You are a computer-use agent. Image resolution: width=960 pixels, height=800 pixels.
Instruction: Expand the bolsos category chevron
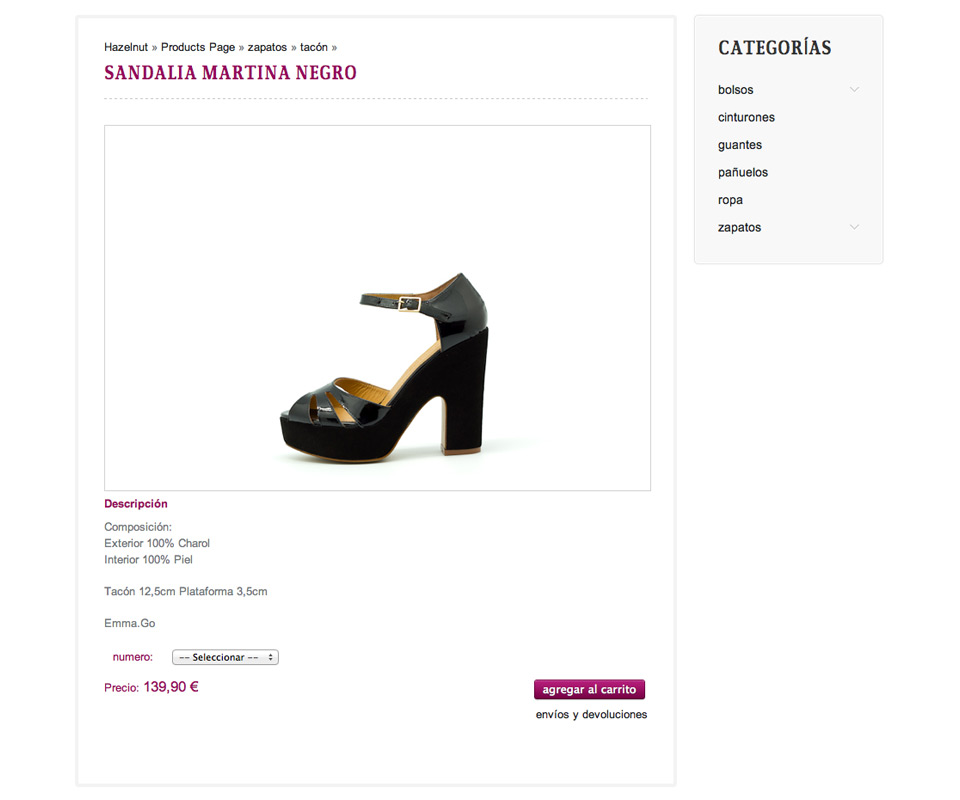[x=854, y=89]
